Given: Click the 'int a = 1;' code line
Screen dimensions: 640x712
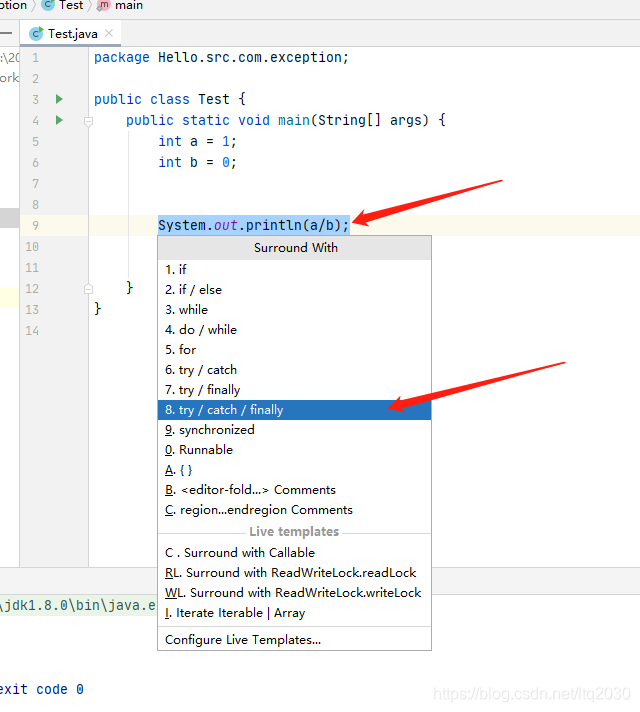Looking at the screenshot, I should (x=197, y=141).
